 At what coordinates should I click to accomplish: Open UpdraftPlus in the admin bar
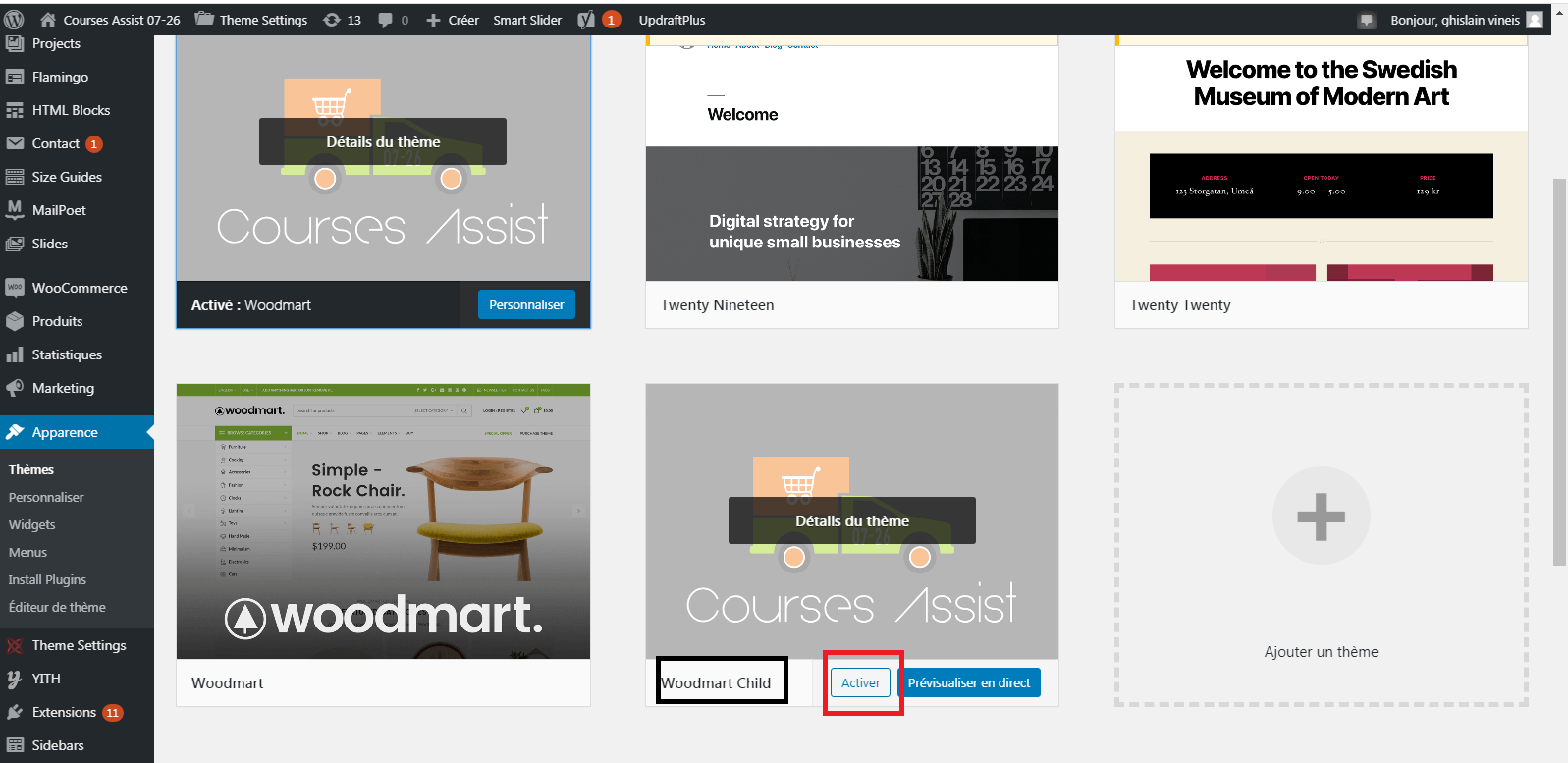[x=672, y=20]
